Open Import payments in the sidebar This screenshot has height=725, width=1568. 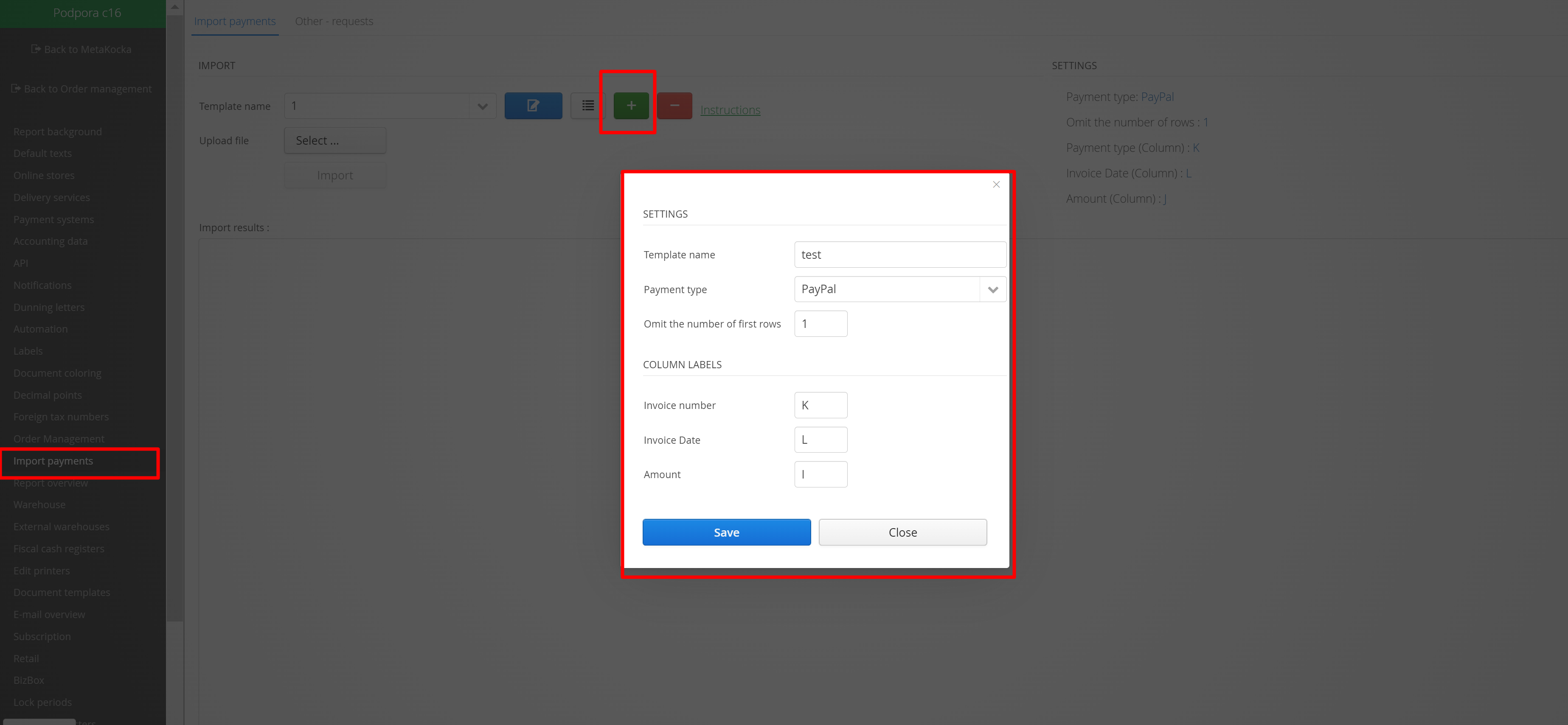pos(53,461)
